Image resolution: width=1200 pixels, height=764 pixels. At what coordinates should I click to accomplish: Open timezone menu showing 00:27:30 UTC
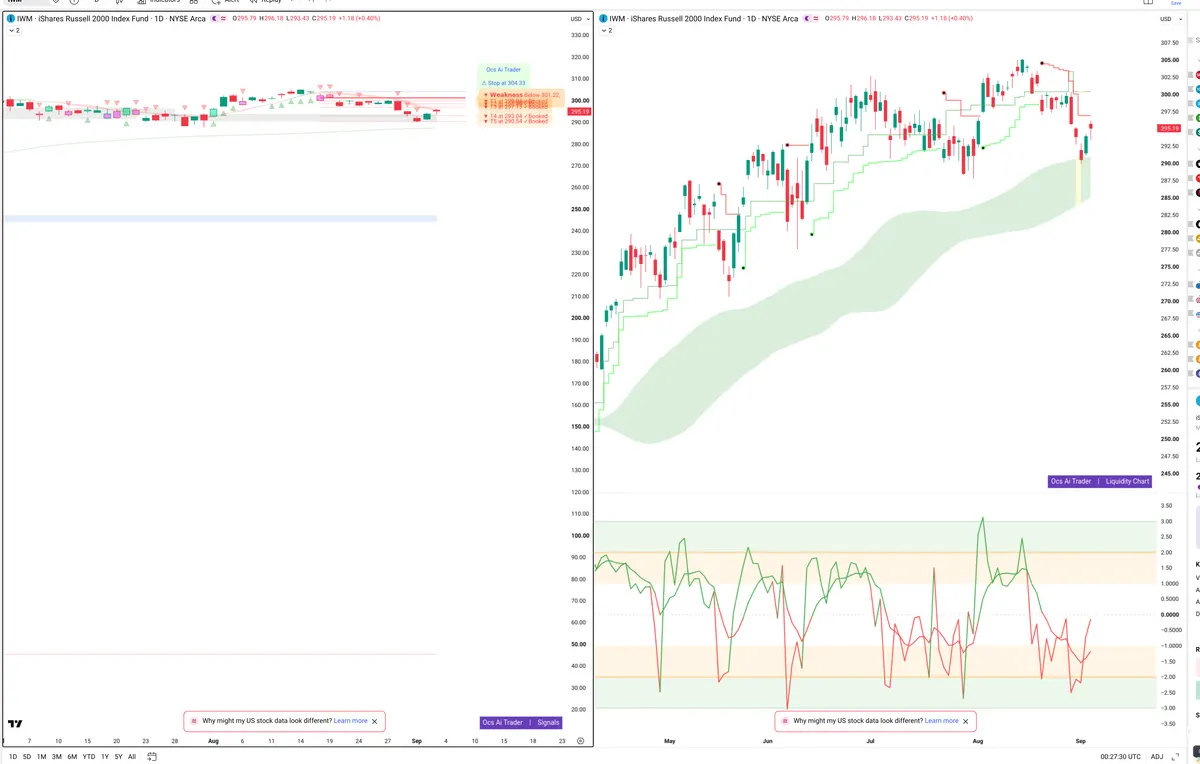[1120, 757]
